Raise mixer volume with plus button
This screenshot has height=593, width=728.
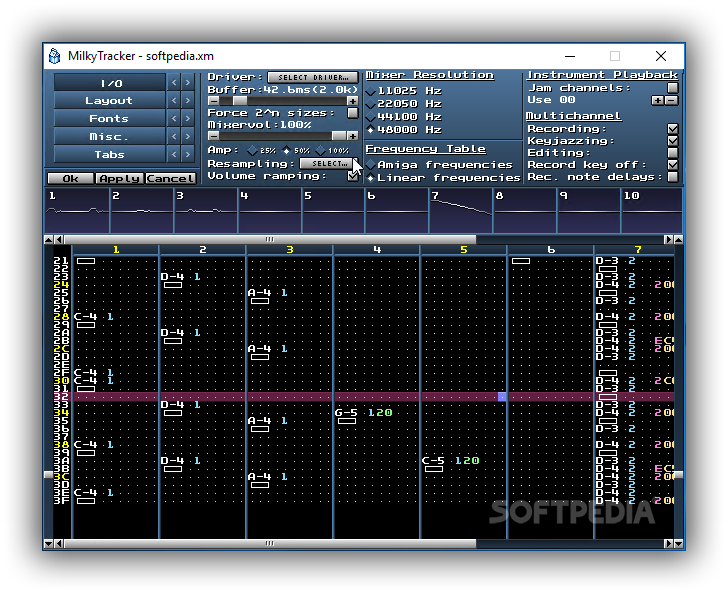[x=352, y=136]
